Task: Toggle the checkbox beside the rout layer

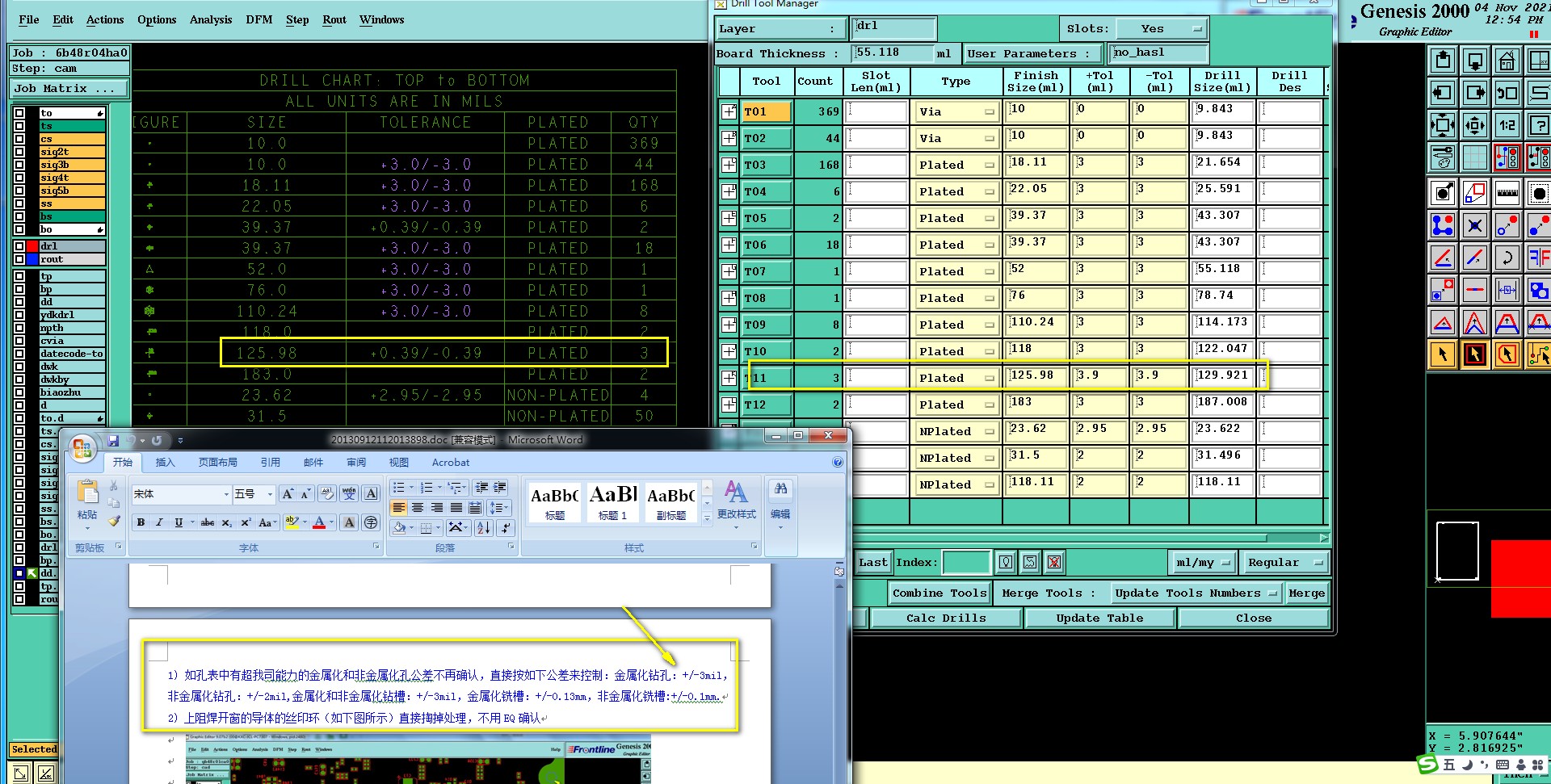Action: tap(19, 259)
